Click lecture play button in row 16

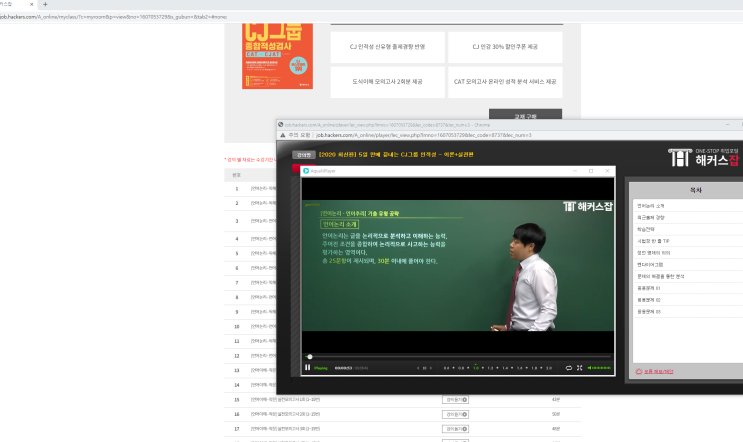455,415
